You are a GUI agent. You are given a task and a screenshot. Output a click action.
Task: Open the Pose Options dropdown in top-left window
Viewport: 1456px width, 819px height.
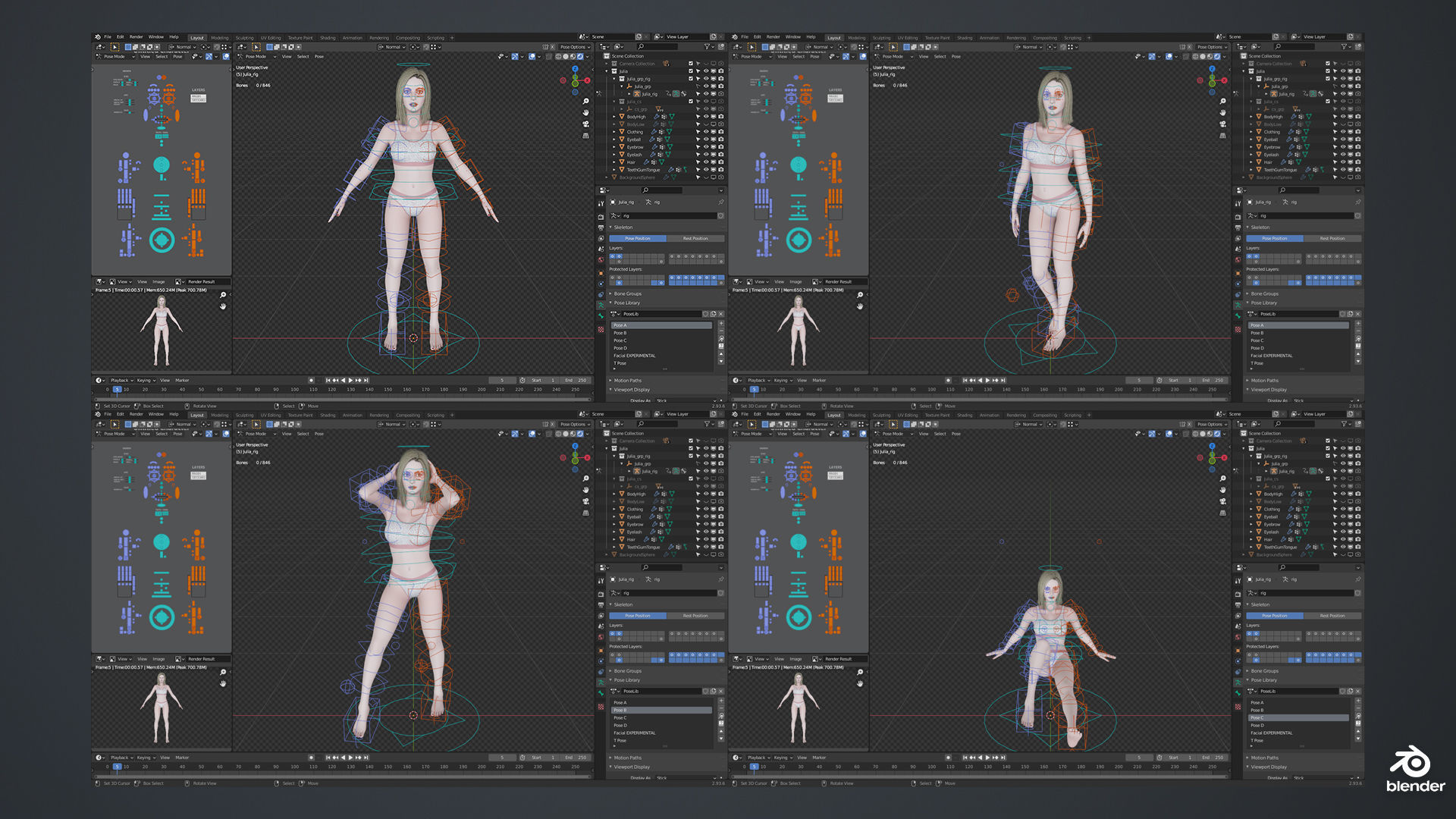[x=575, y=47]
